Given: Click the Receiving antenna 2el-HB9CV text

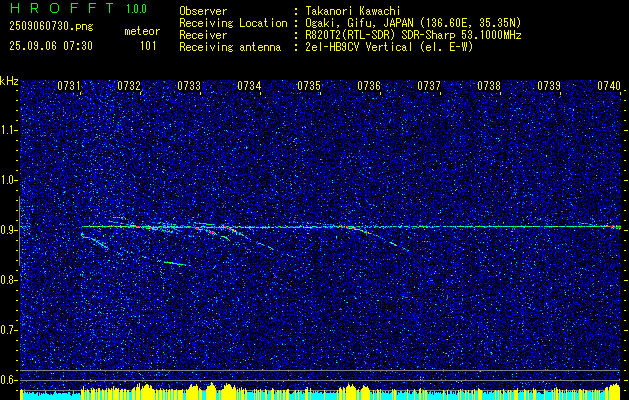Looking at the screenshot, I should [x=390, y=47].
